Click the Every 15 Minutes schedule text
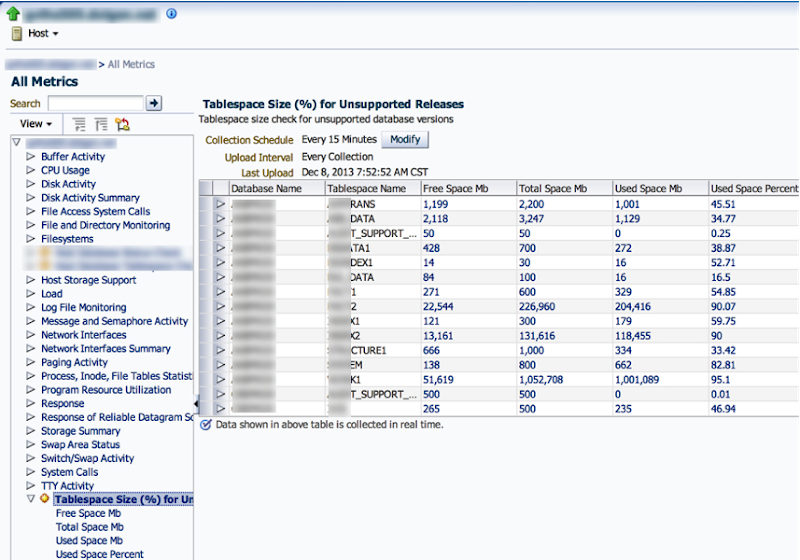 click(339, 140)
